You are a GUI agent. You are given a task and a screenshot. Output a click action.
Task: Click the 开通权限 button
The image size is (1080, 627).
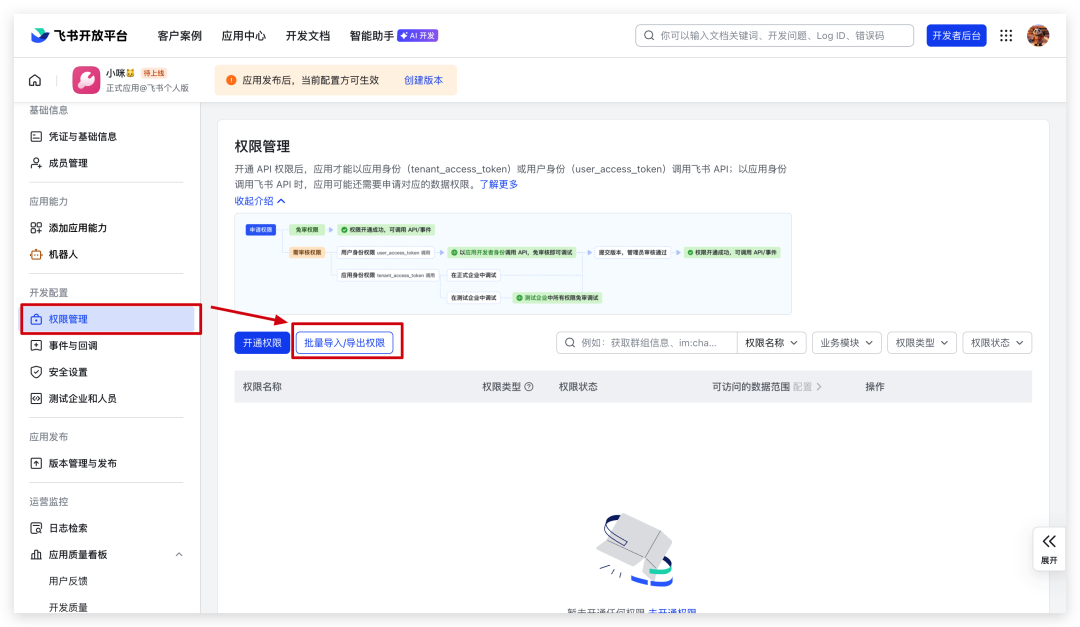pyautogui.click(x=261, y=343)
